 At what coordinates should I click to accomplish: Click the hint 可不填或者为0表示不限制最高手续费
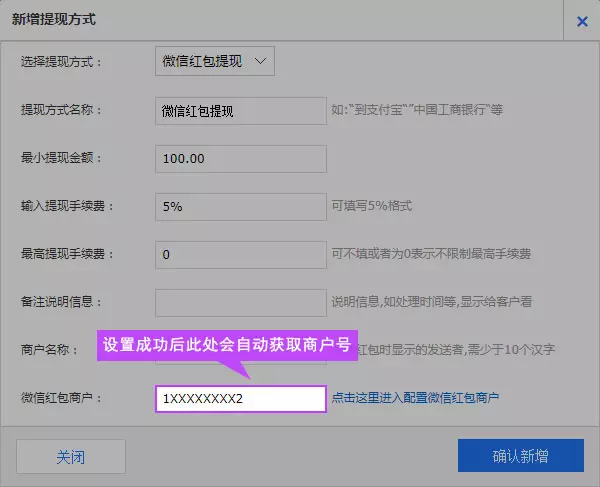click(x=431, y=254)
